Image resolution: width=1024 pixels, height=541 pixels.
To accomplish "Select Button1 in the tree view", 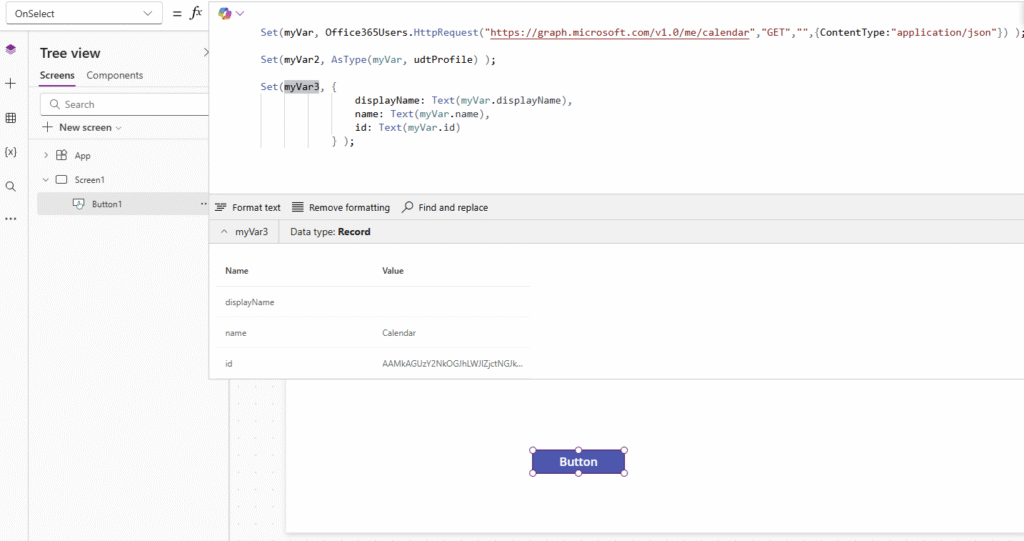I will (x=106, y=204).
